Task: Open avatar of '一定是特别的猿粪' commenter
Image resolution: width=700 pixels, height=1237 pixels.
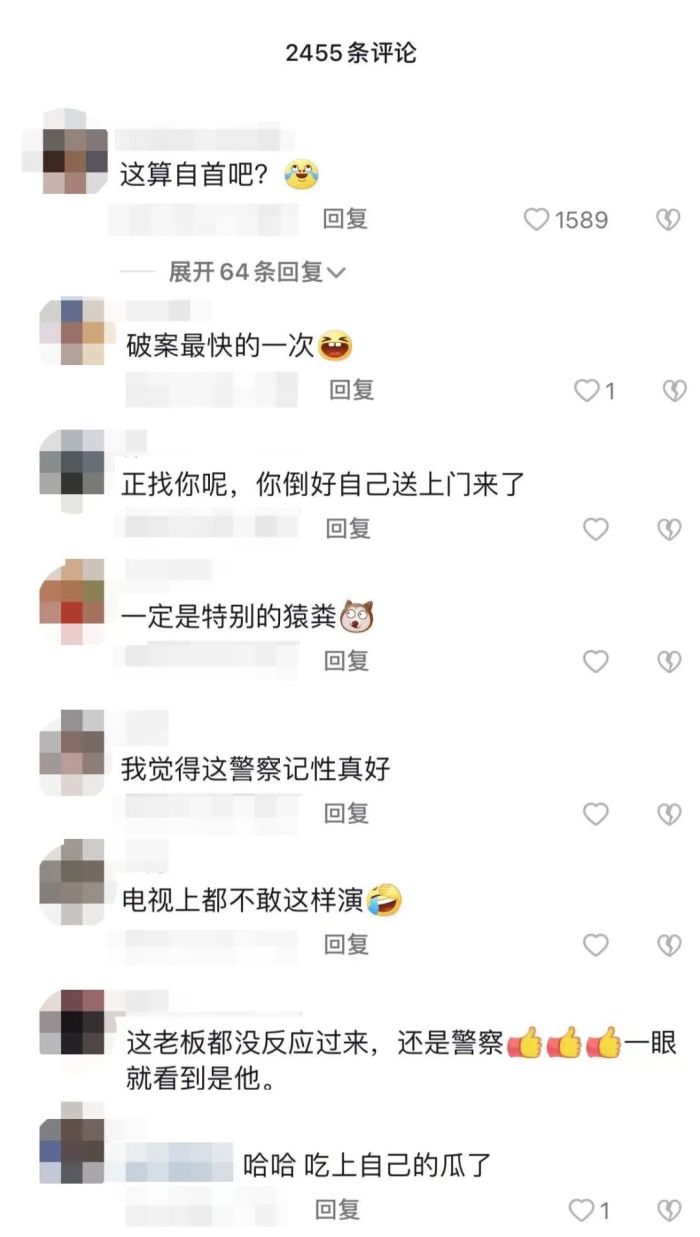Action: (x=72, y=601)
